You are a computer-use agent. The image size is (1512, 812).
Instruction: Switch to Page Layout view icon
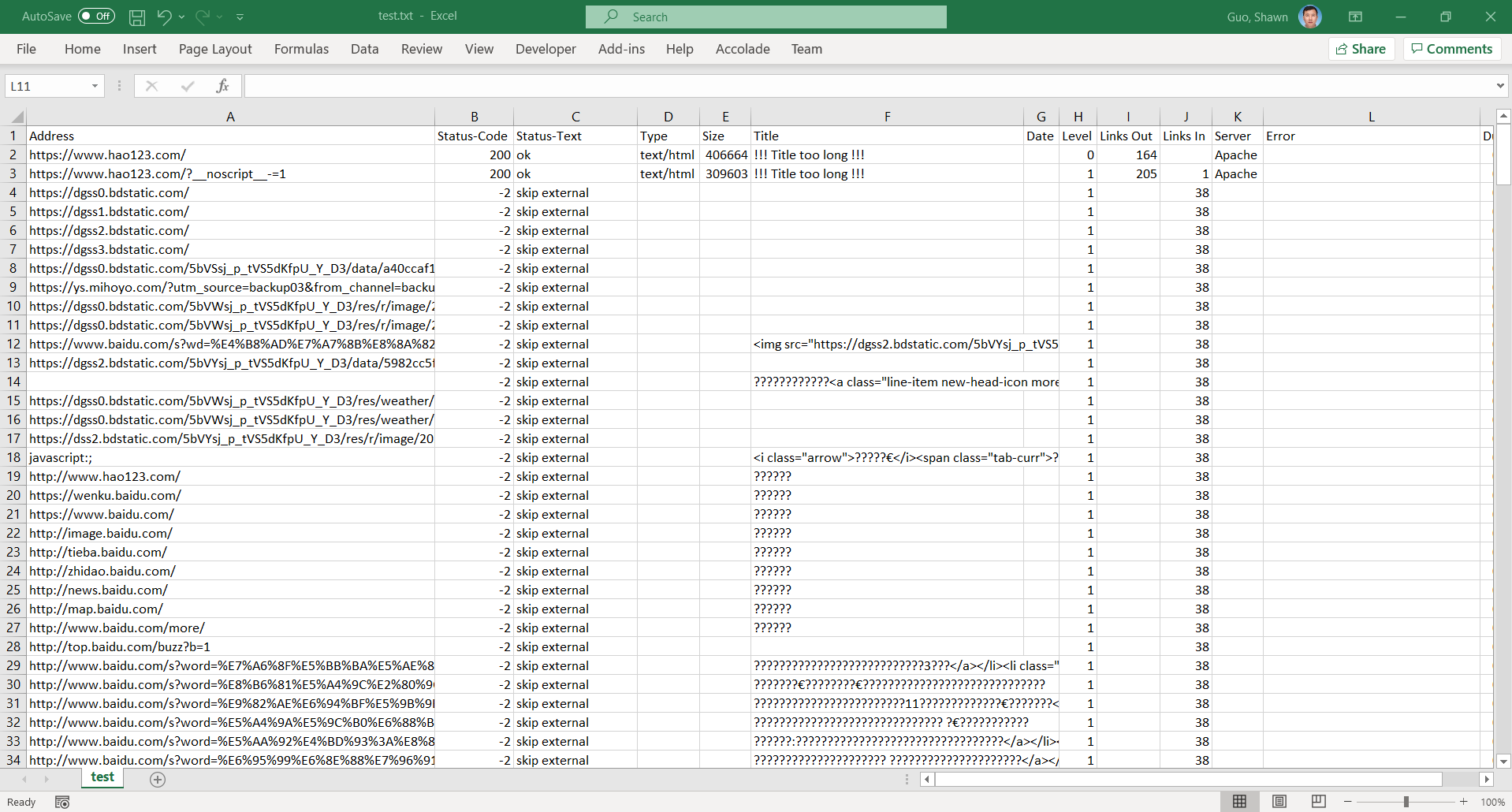pyautogui.click(x=1279, y=802)
